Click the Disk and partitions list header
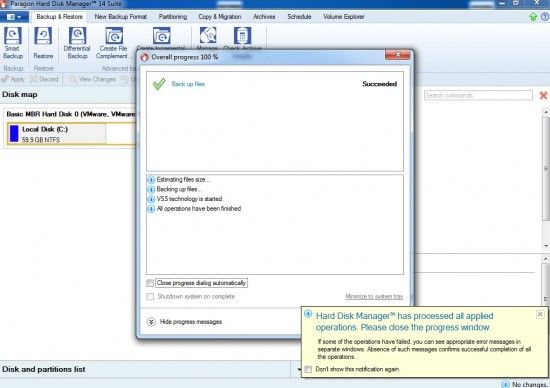Screen dimensions: 550x388 pos(43,369)
